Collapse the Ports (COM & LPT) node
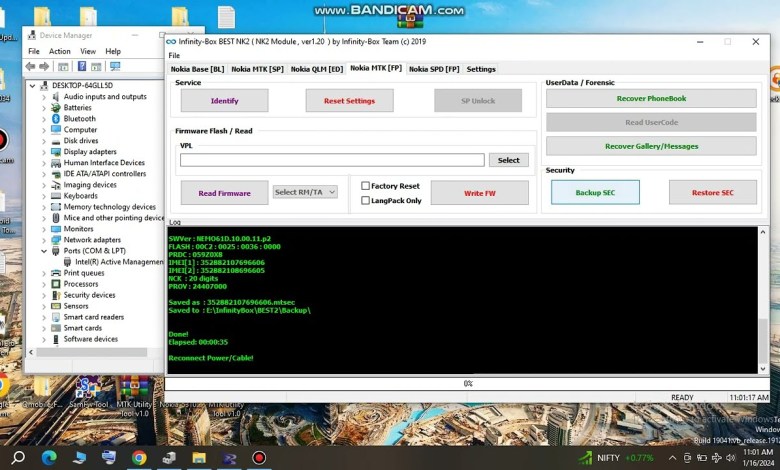This screenshot has width=780, height=470. click(x=44, y=251)
